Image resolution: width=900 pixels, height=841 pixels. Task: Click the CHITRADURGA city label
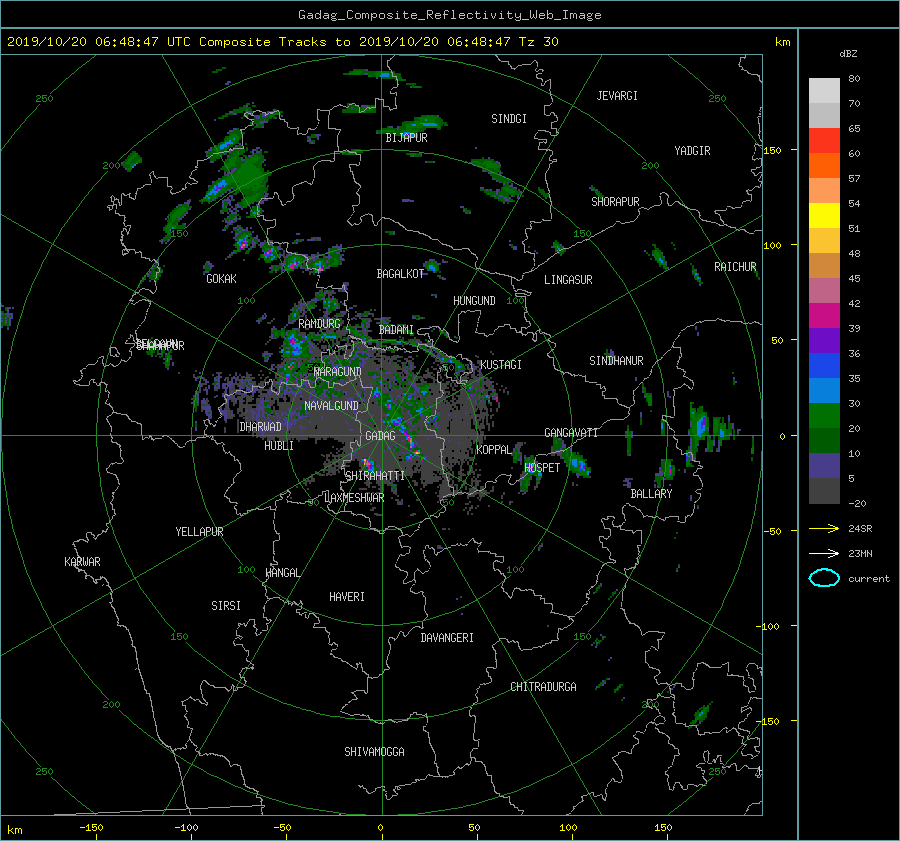543,687
